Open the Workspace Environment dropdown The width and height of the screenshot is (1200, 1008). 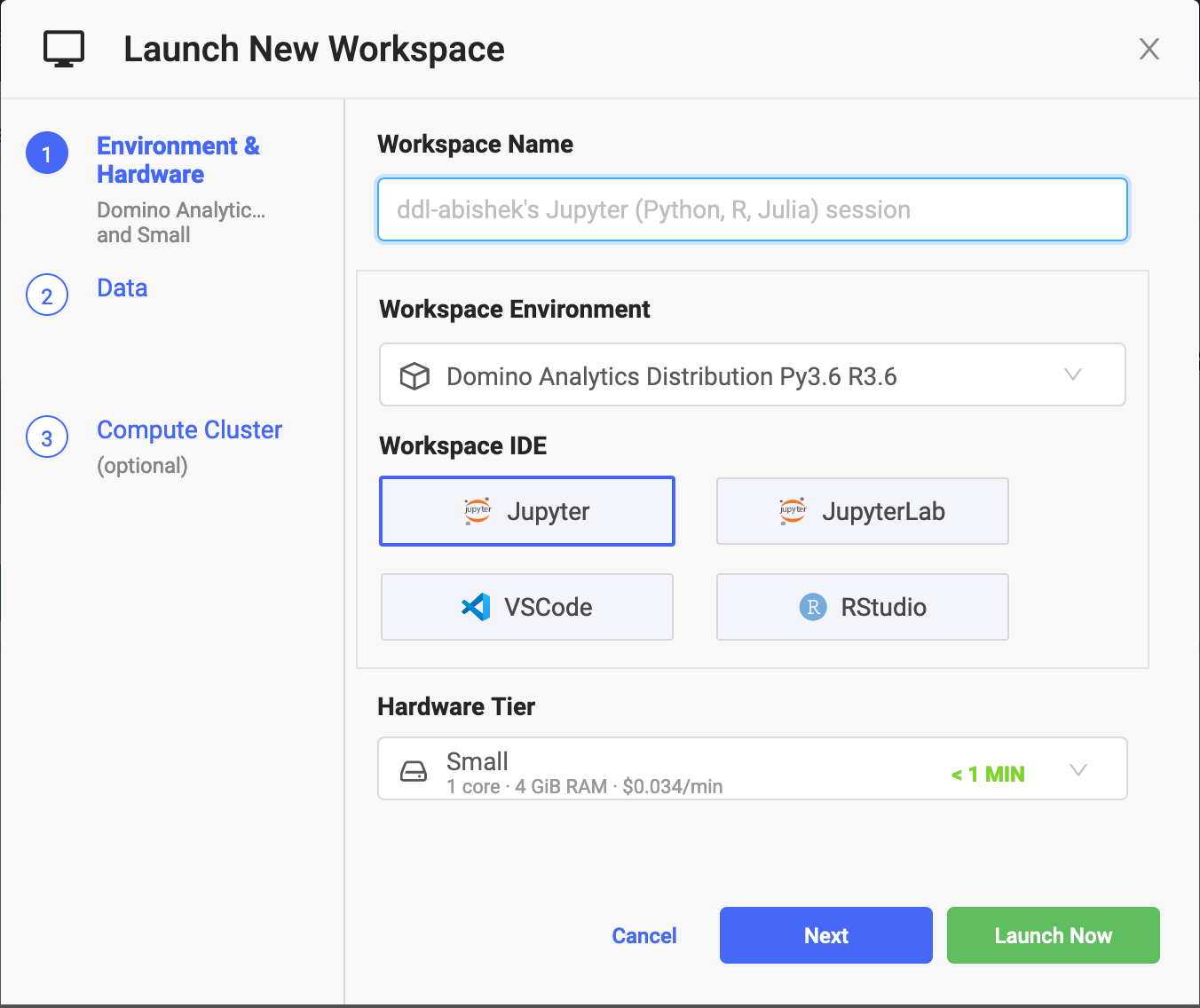pyautogui.click(x=753, y=374)
